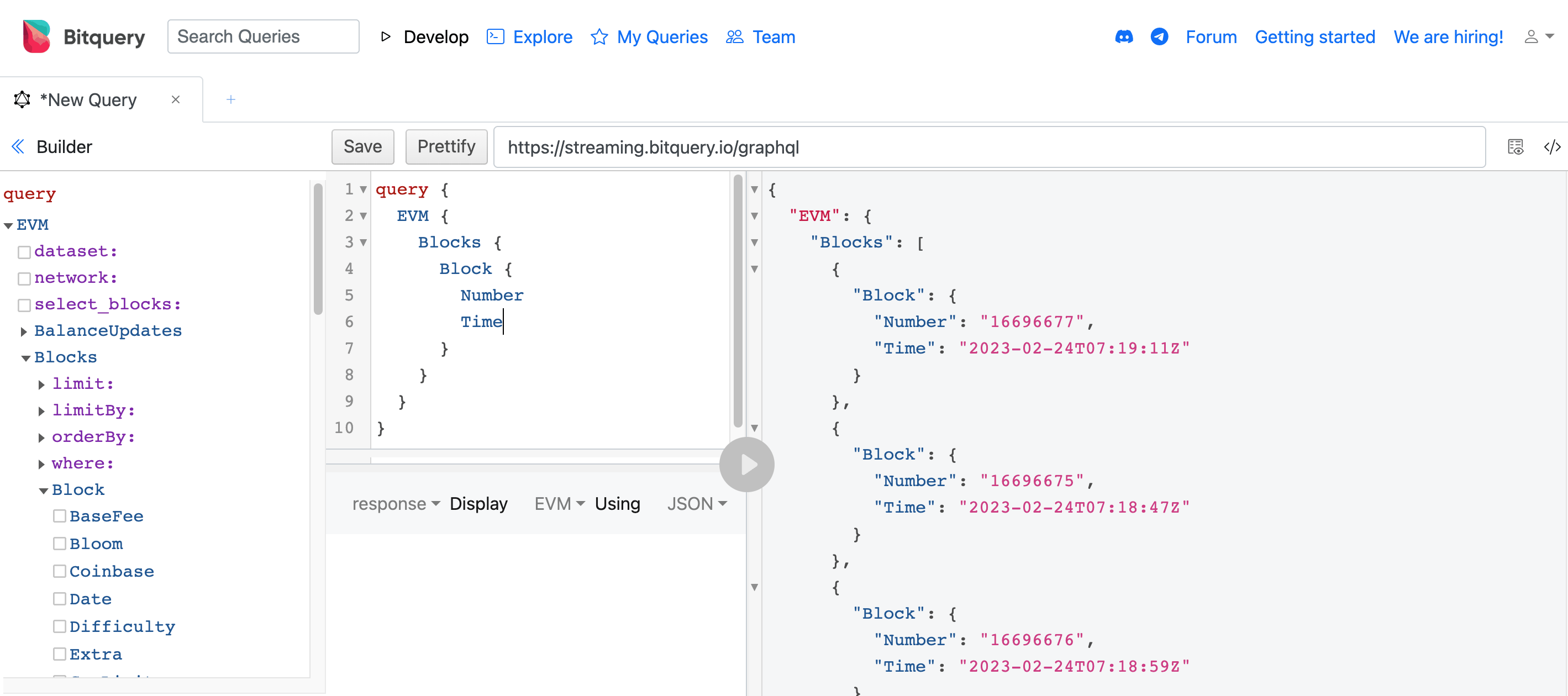
Task: Collapse the EVM tree node
Action: [8, 226]
